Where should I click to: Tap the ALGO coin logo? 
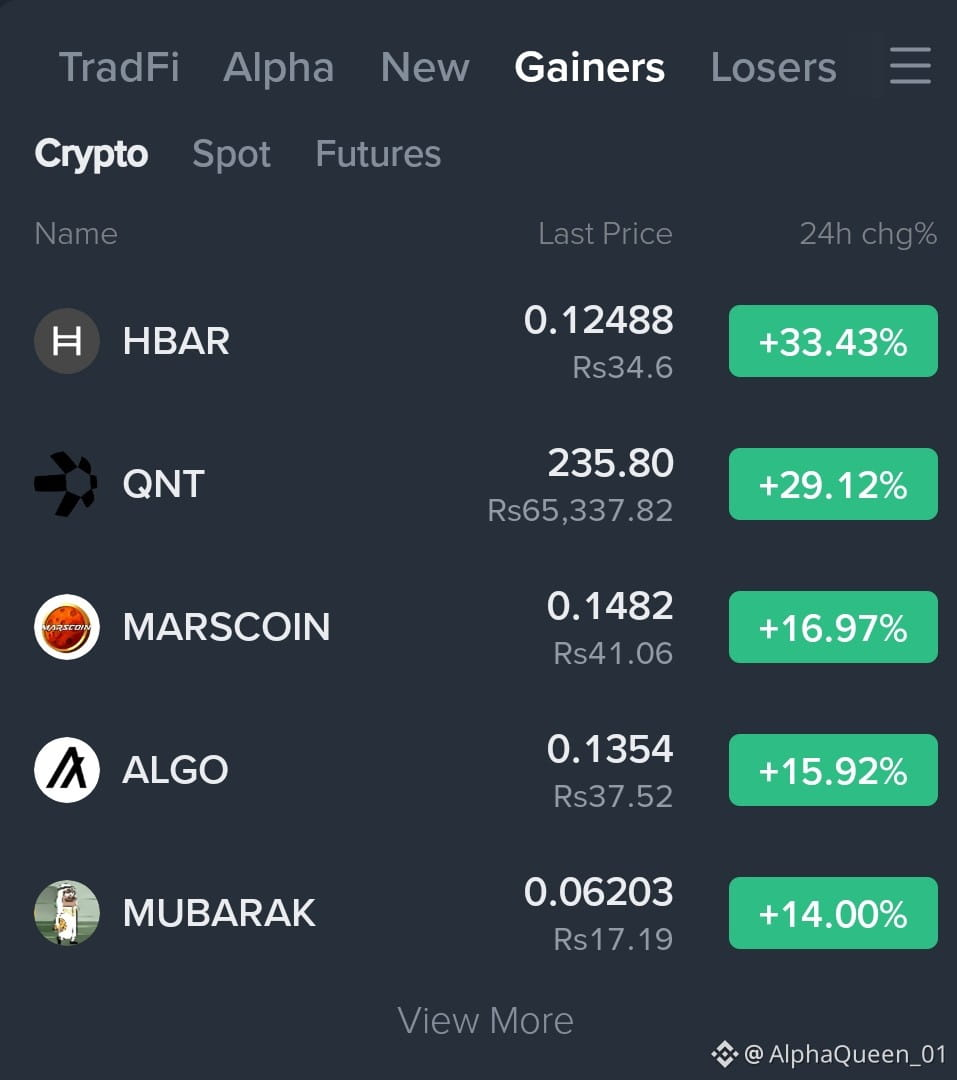67,770
